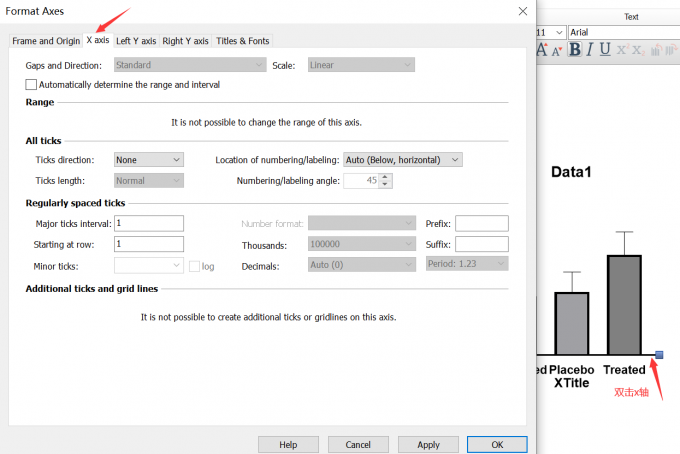Select the Treated x-axis label
This screenshot has height=454, width=680.
coord(624,370)
